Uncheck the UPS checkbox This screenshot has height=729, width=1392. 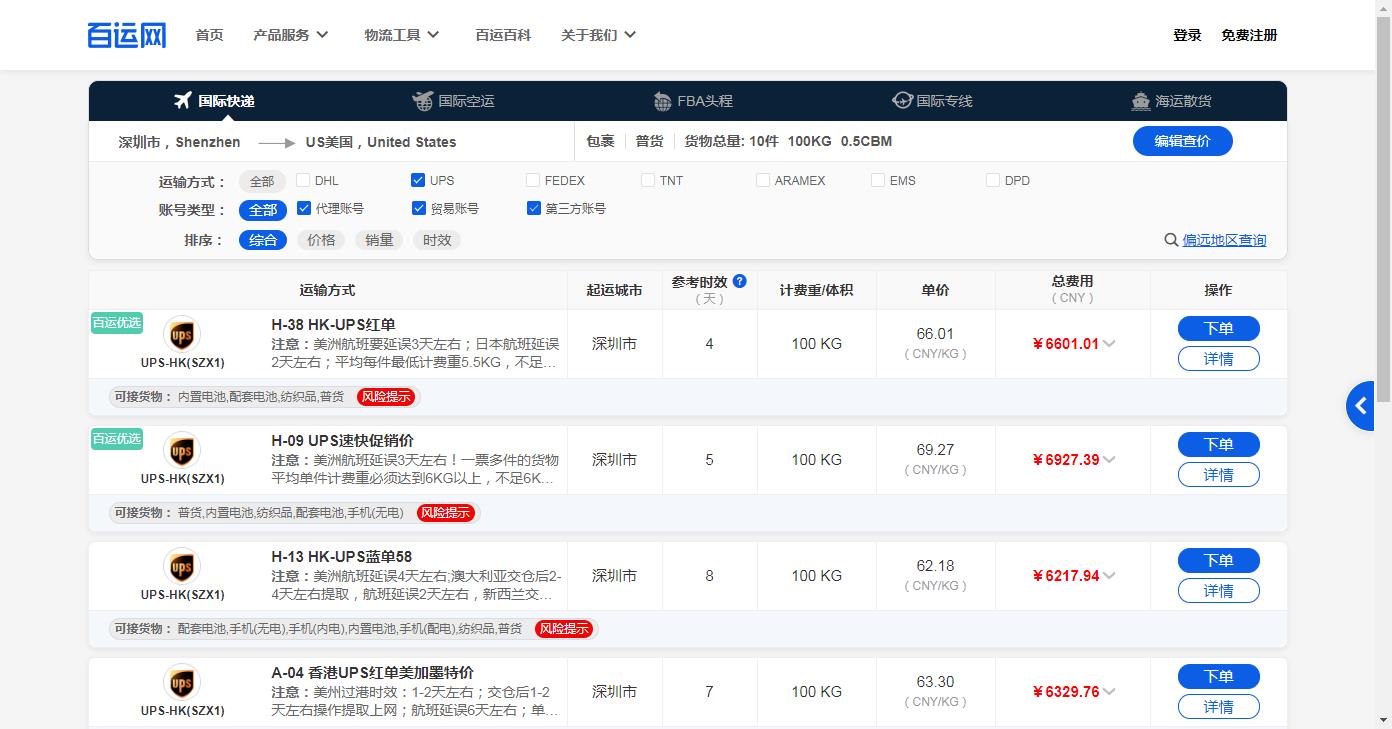point(418,180)
